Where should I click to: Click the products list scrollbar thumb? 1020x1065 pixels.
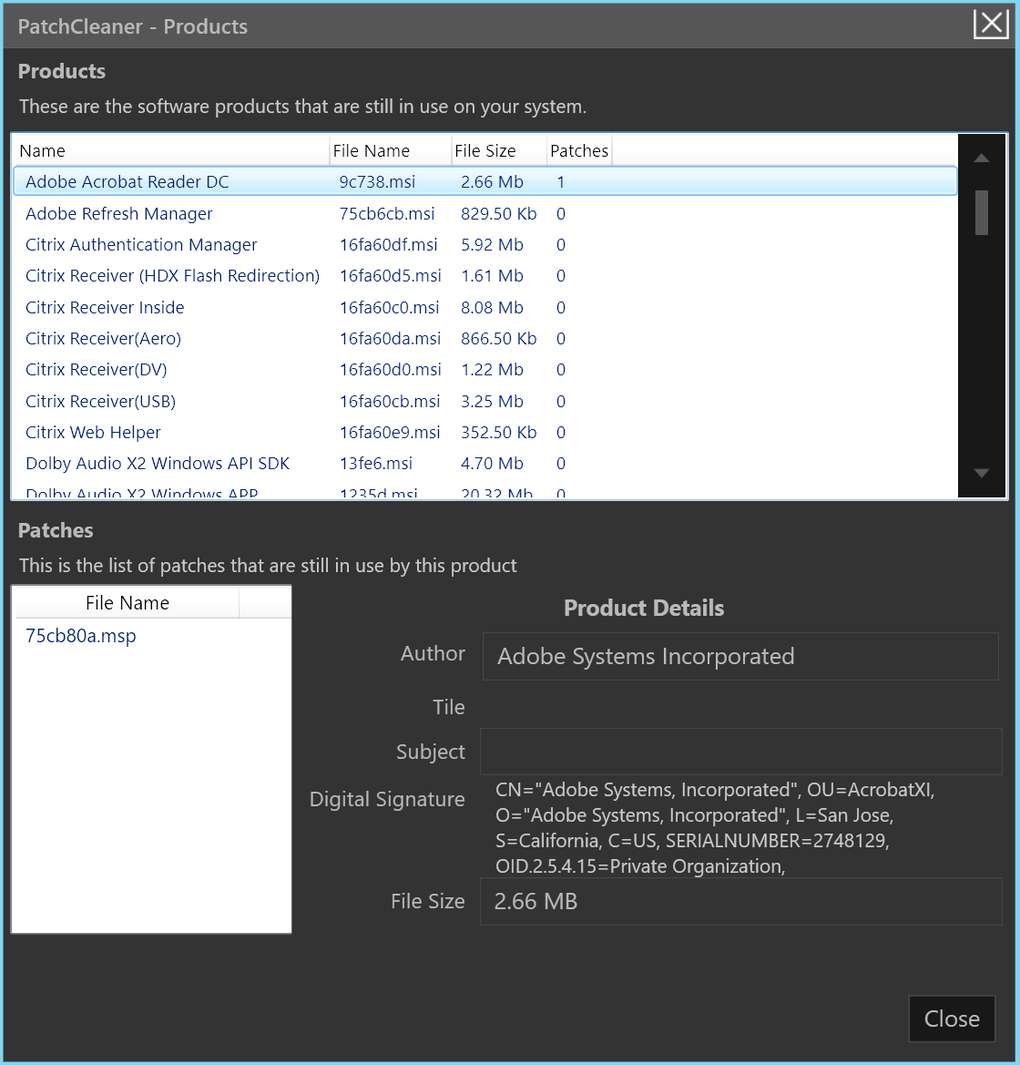pyautogui.click(x=981, y=213)
